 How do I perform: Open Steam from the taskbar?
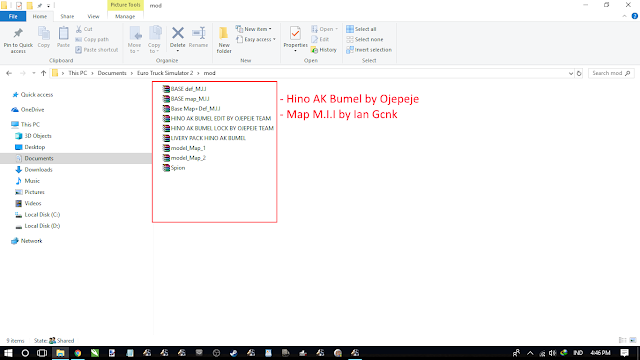233,353
